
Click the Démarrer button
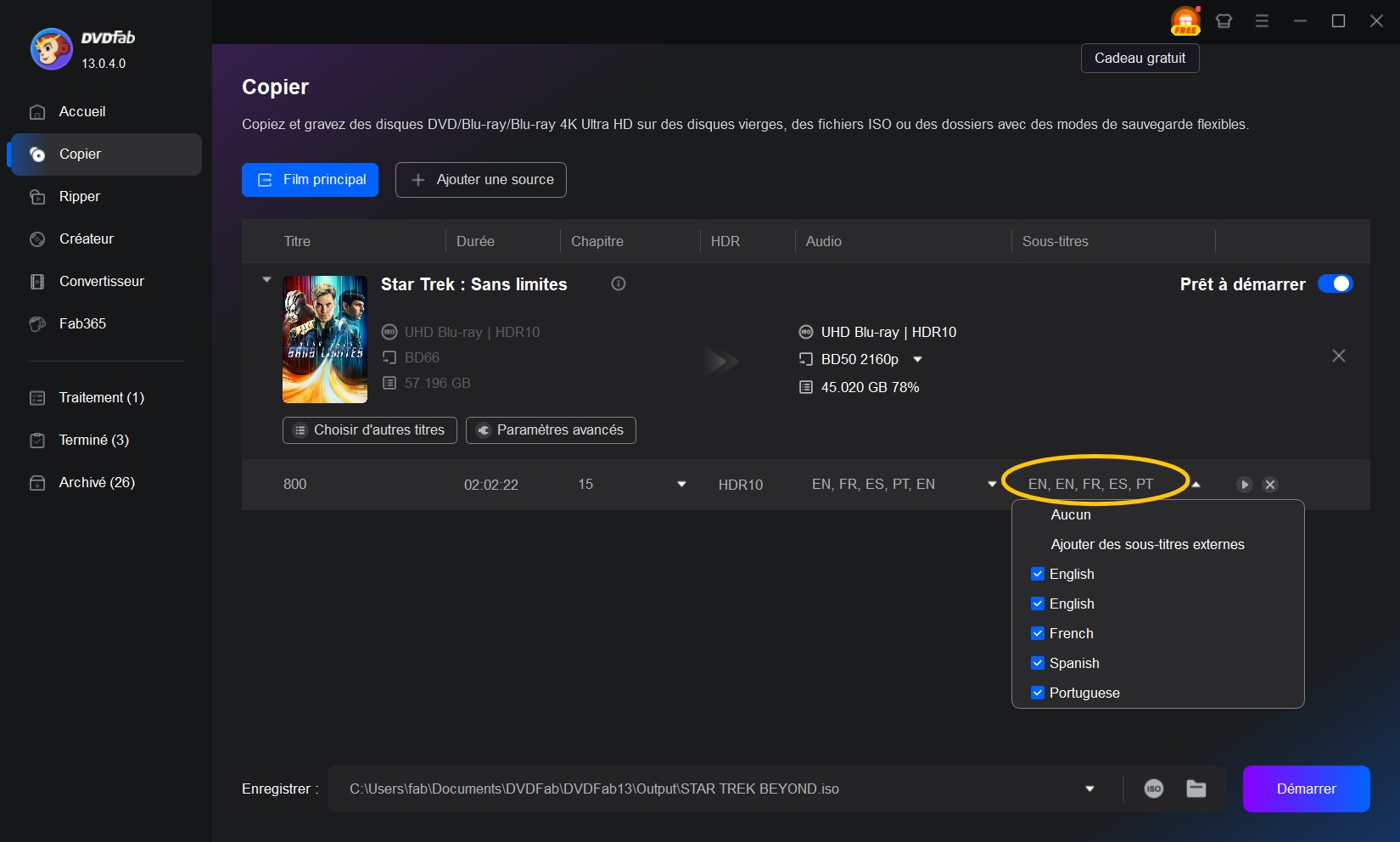coord(1305,789)
